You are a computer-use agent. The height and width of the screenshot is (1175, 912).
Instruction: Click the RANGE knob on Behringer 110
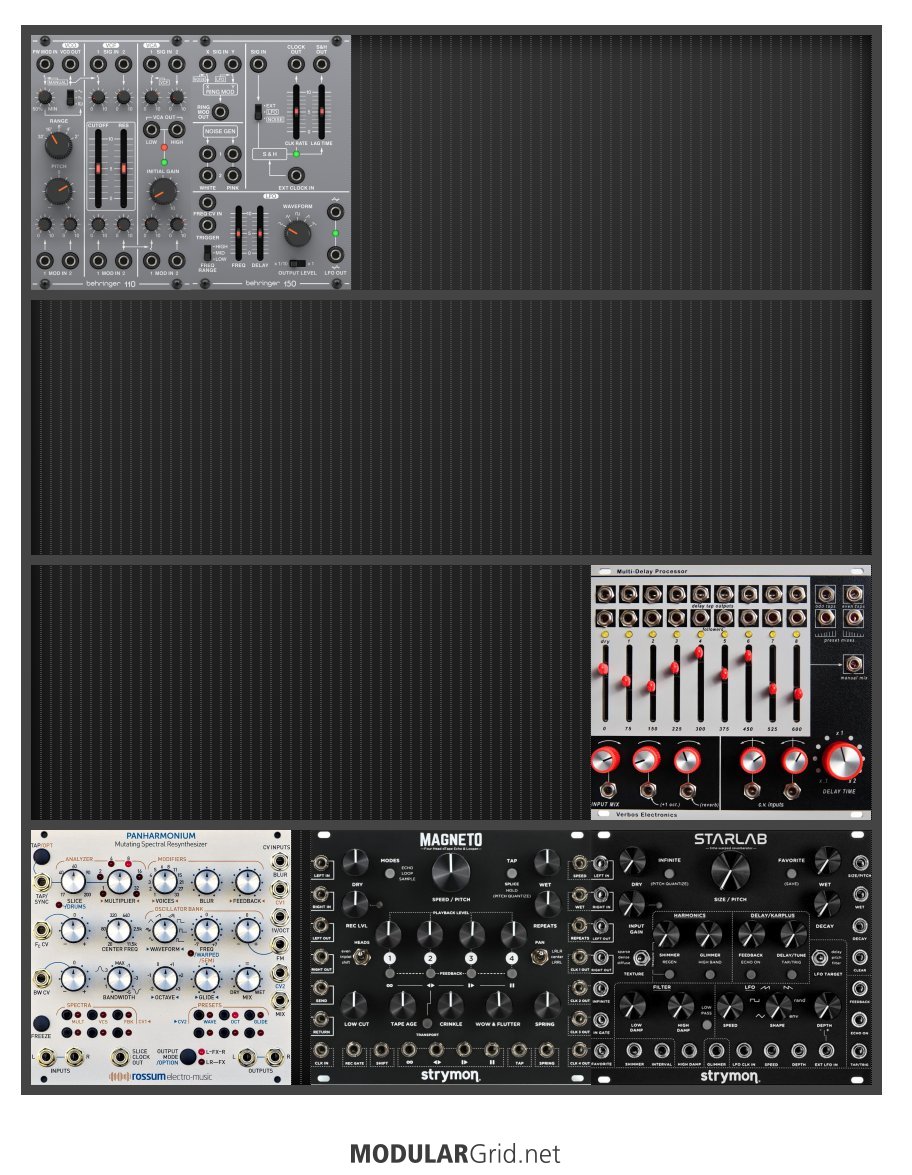tap(58, 145)
